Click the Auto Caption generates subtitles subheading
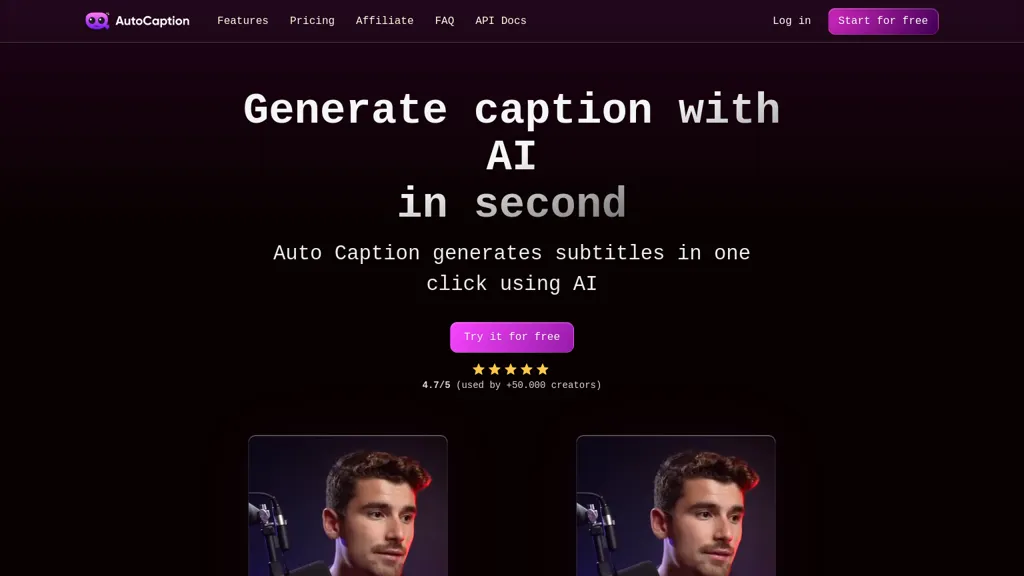Image resolution: width=1024 pixels, height=576 pixels. point(512,268)
